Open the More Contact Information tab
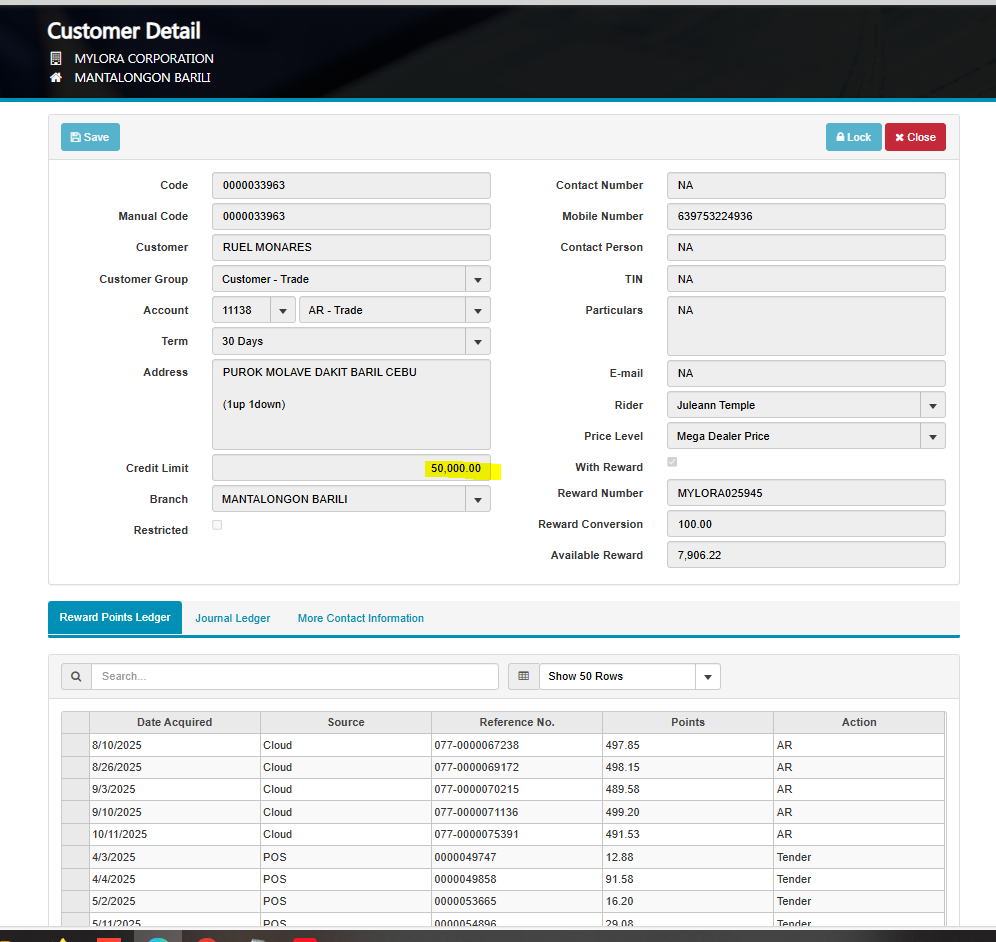This screenshot has width=996, height=942. pos(360,618)
